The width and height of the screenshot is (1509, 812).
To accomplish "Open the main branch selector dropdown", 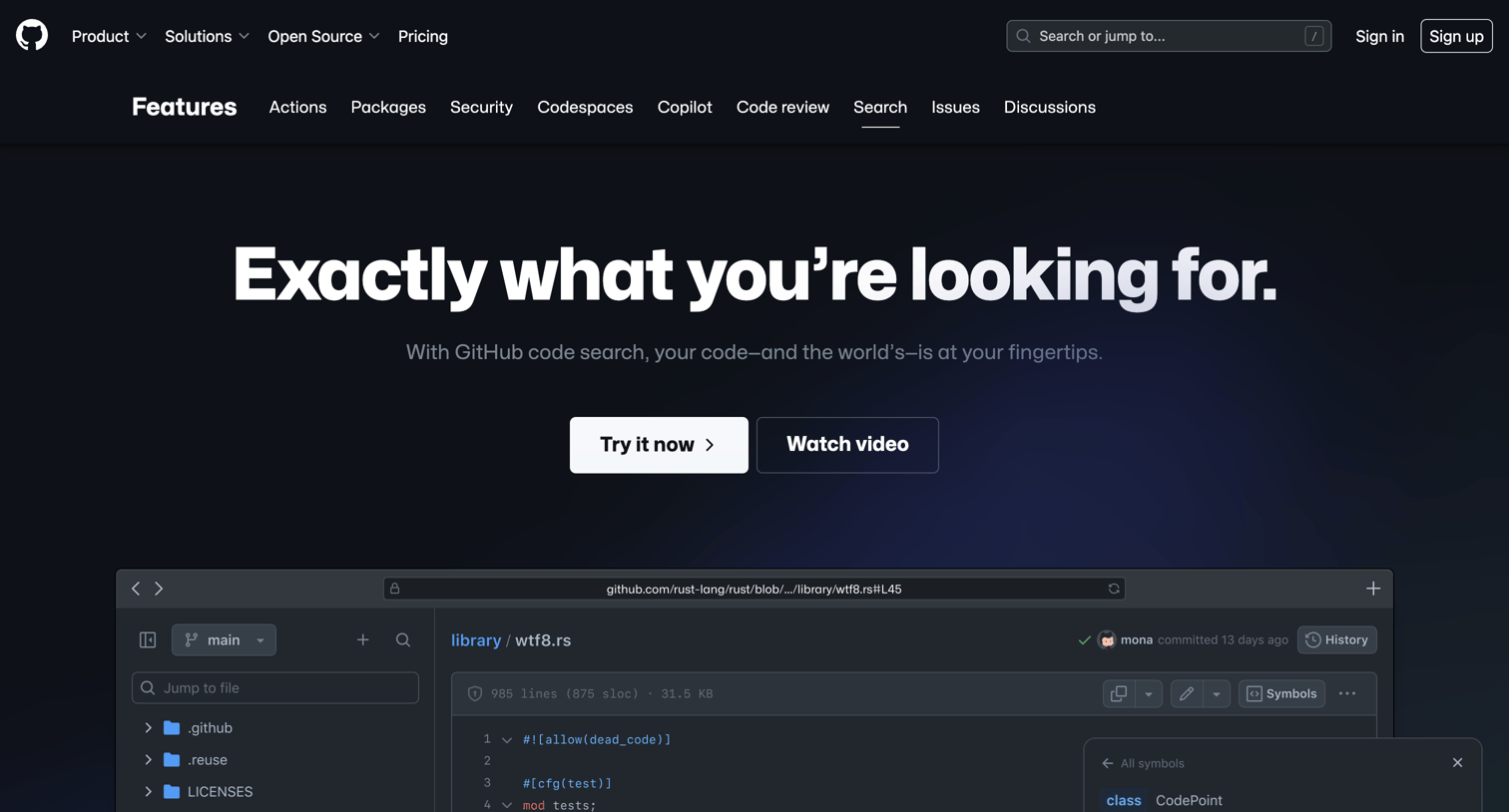I will coord(224,639).
